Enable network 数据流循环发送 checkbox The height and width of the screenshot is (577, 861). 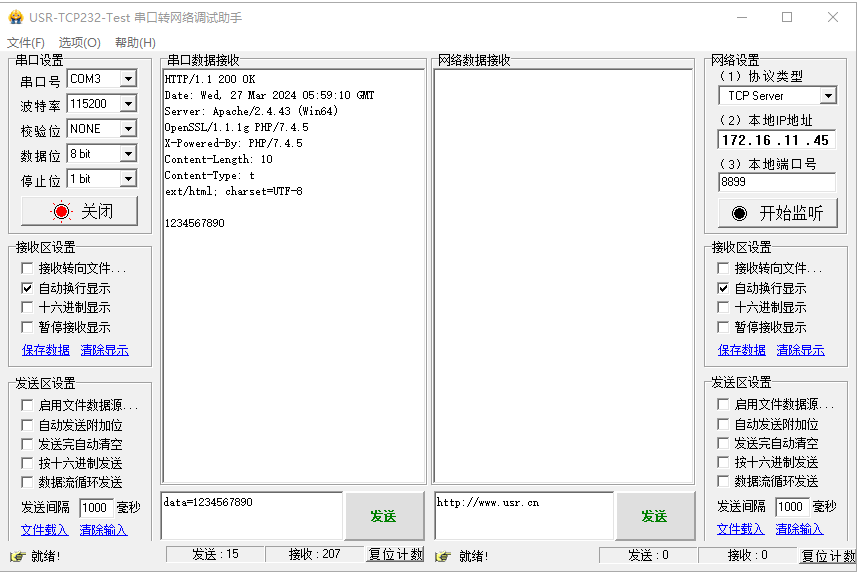(723, 481)
